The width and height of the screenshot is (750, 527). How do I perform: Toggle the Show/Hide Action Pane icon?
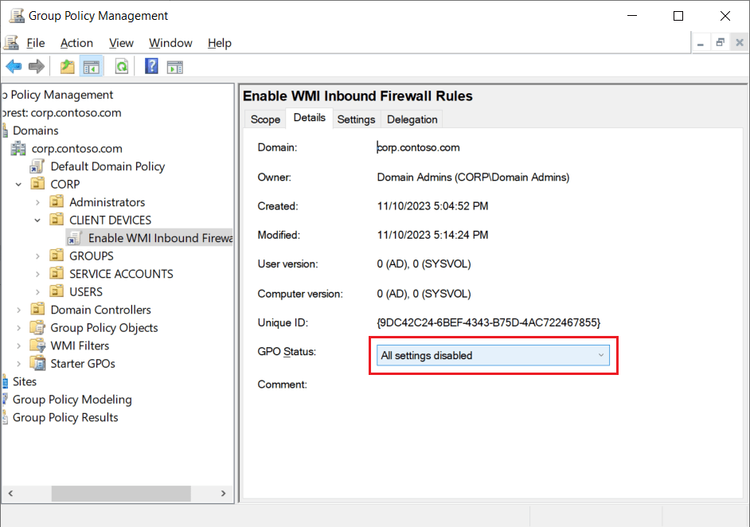[175, 67]
